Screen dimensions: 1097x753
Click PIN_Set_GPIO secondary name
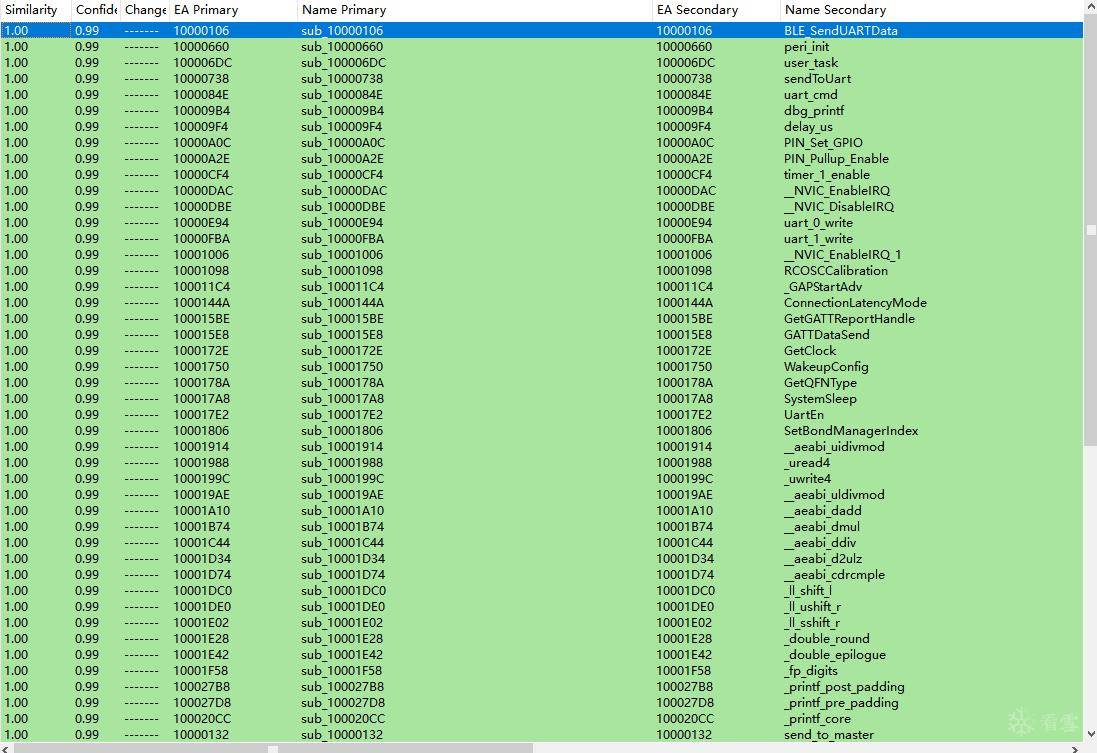[x=823, y=143]
